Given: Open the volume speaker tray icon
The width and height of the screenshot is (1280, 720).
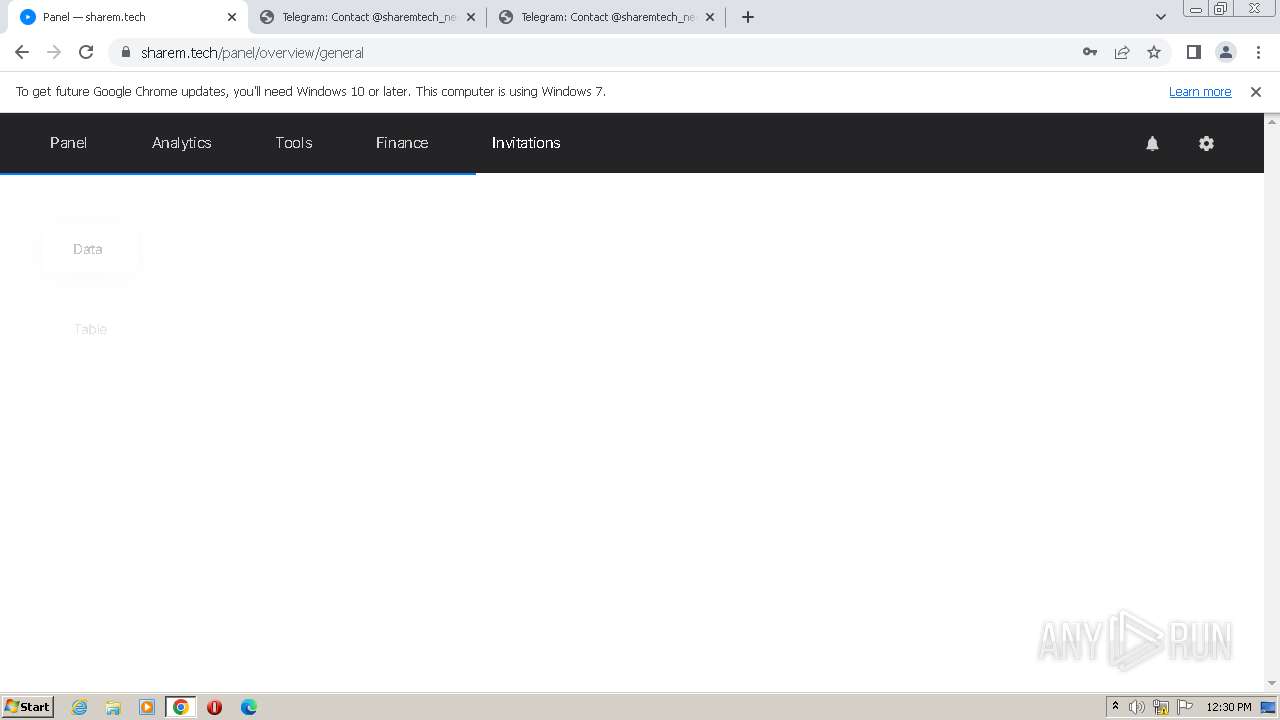Looking at the screenshot, I should 1137,707.
